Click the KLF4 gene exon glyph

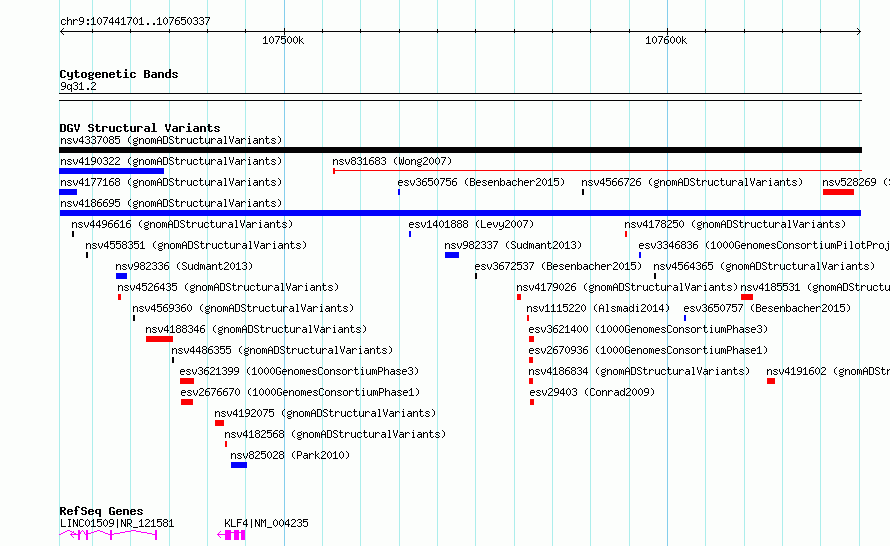(x=232, y=535)
